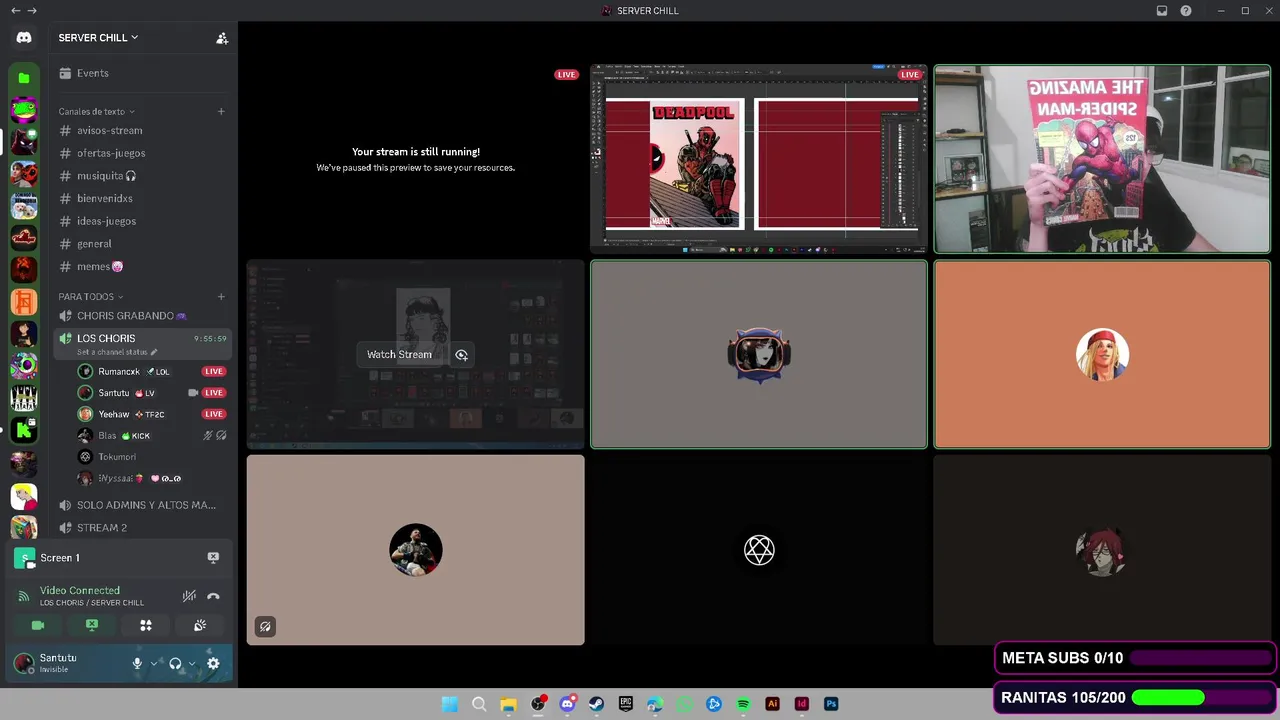Open Photoshop from taskbar
The image size is (1280, 720).
pyautogui.click(x=831, y=704)
